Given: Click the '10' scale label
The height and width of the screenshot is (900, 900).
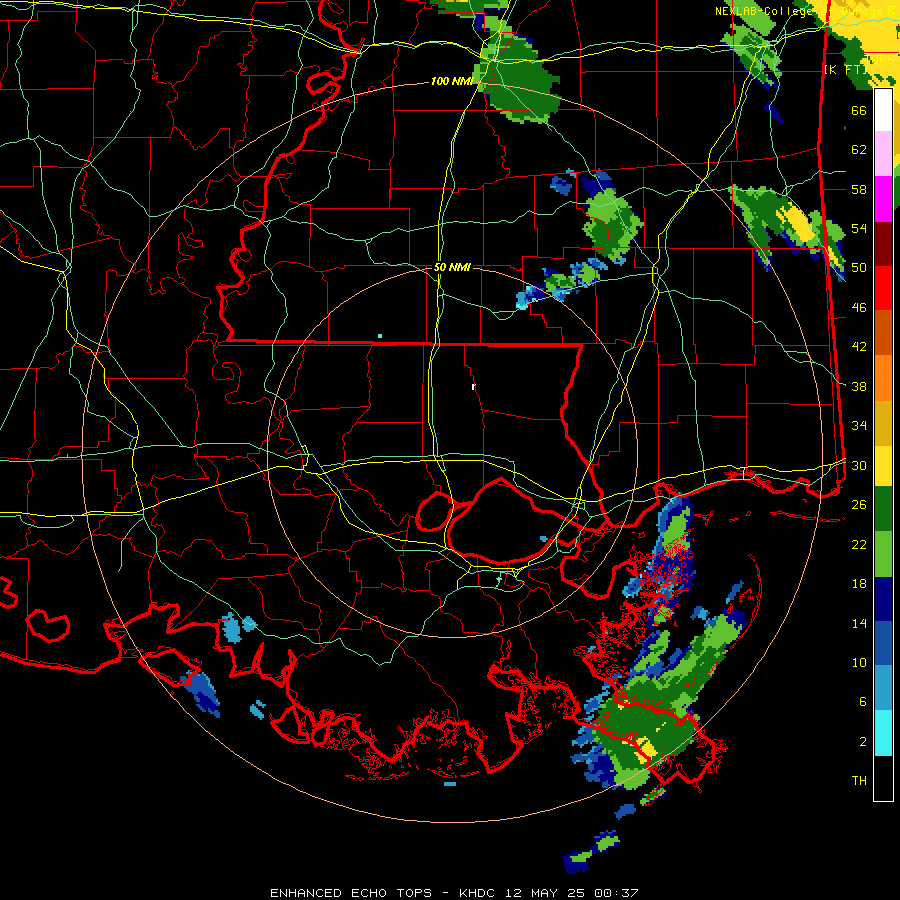Looking at the screenshot, I should pyautogui.click(x=859, y=662).
